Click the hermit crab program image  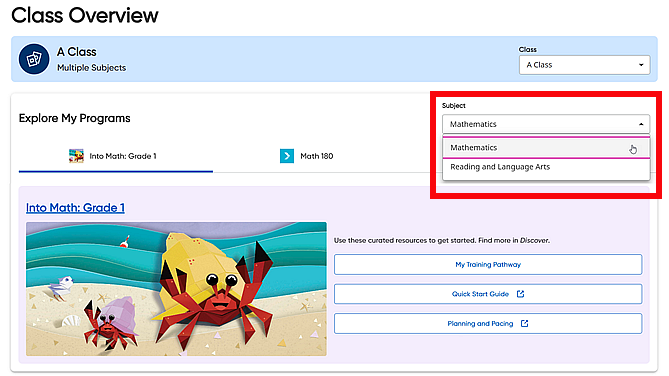pos(176,289)
